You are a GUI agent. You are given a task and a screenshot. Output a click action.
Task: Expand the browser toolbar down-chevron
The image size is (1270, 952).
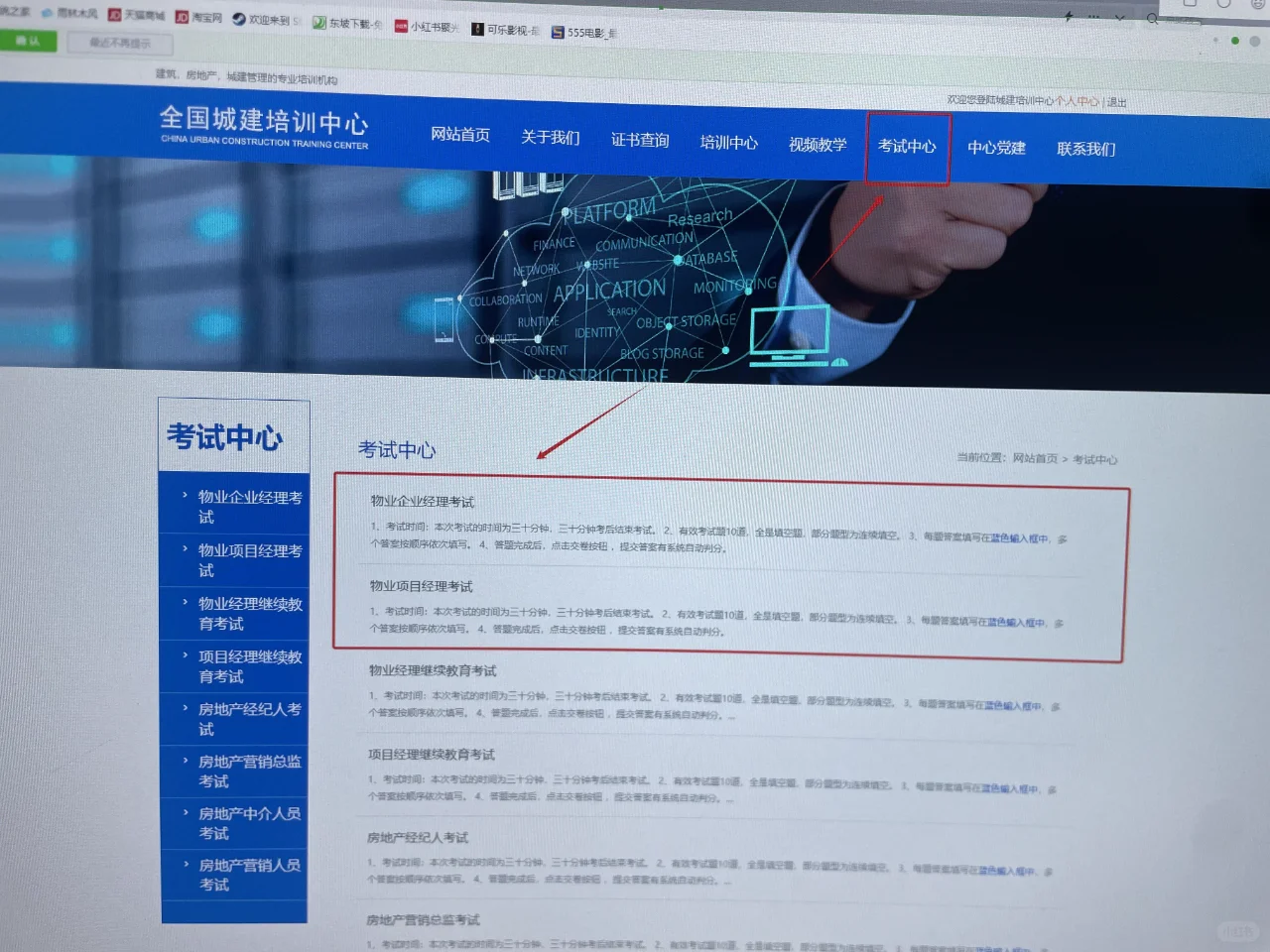point(1120,18)
